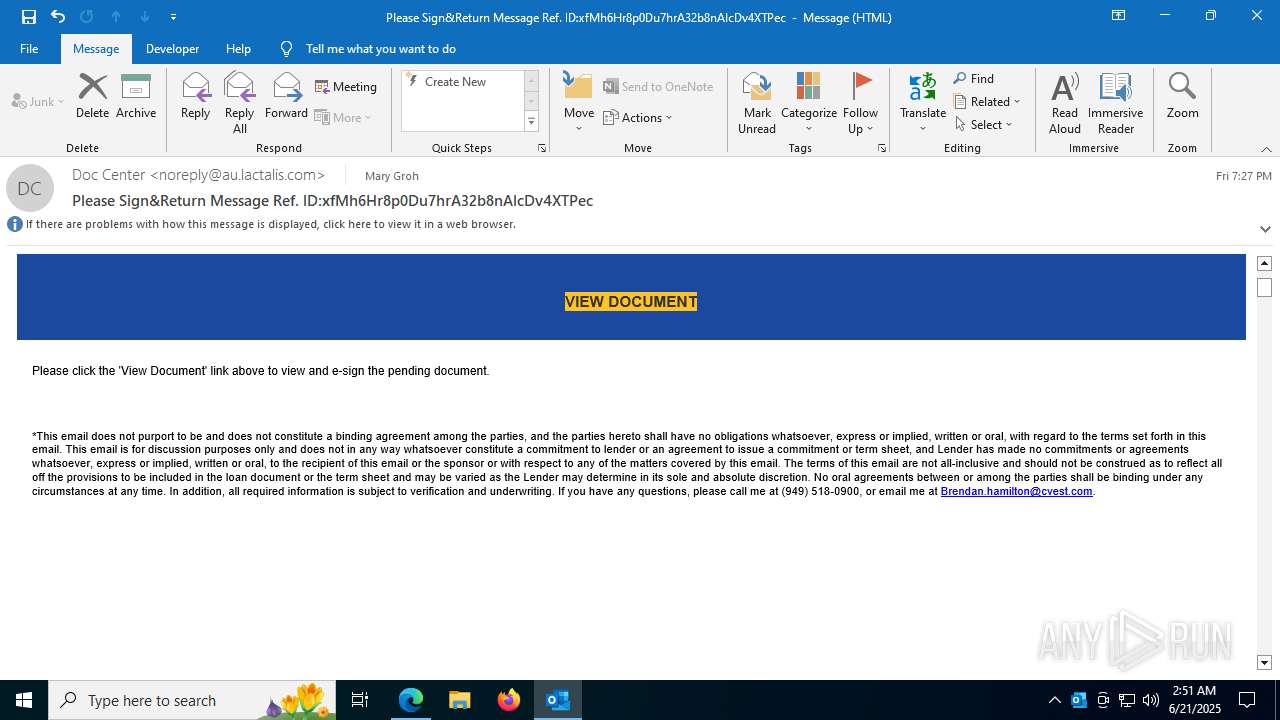Click the message scrollbar thumb
The image size is (1280, 720).
pos(1264,287)
